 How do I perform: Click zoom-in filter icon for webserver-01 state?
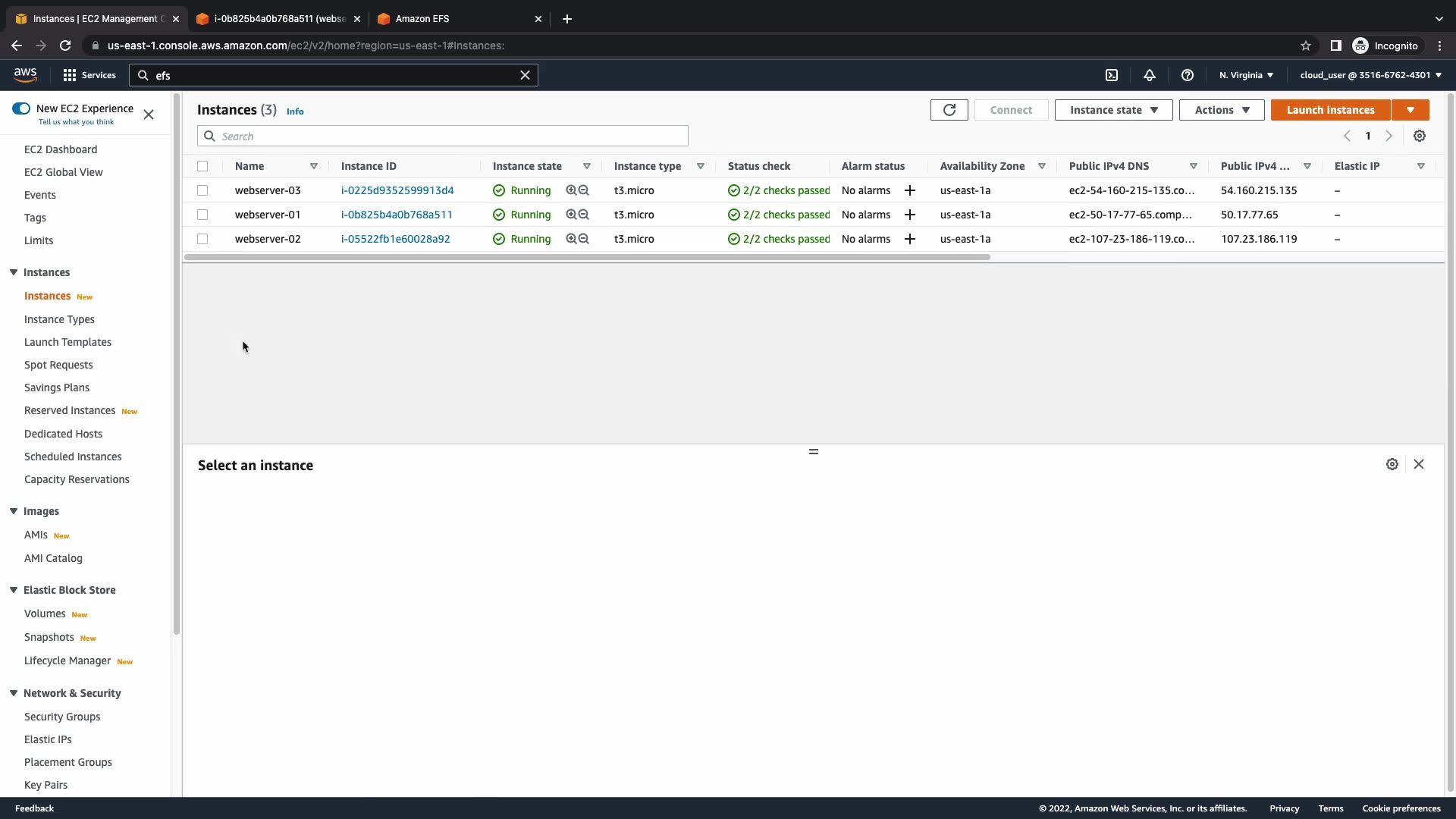(x=571, y=215)
